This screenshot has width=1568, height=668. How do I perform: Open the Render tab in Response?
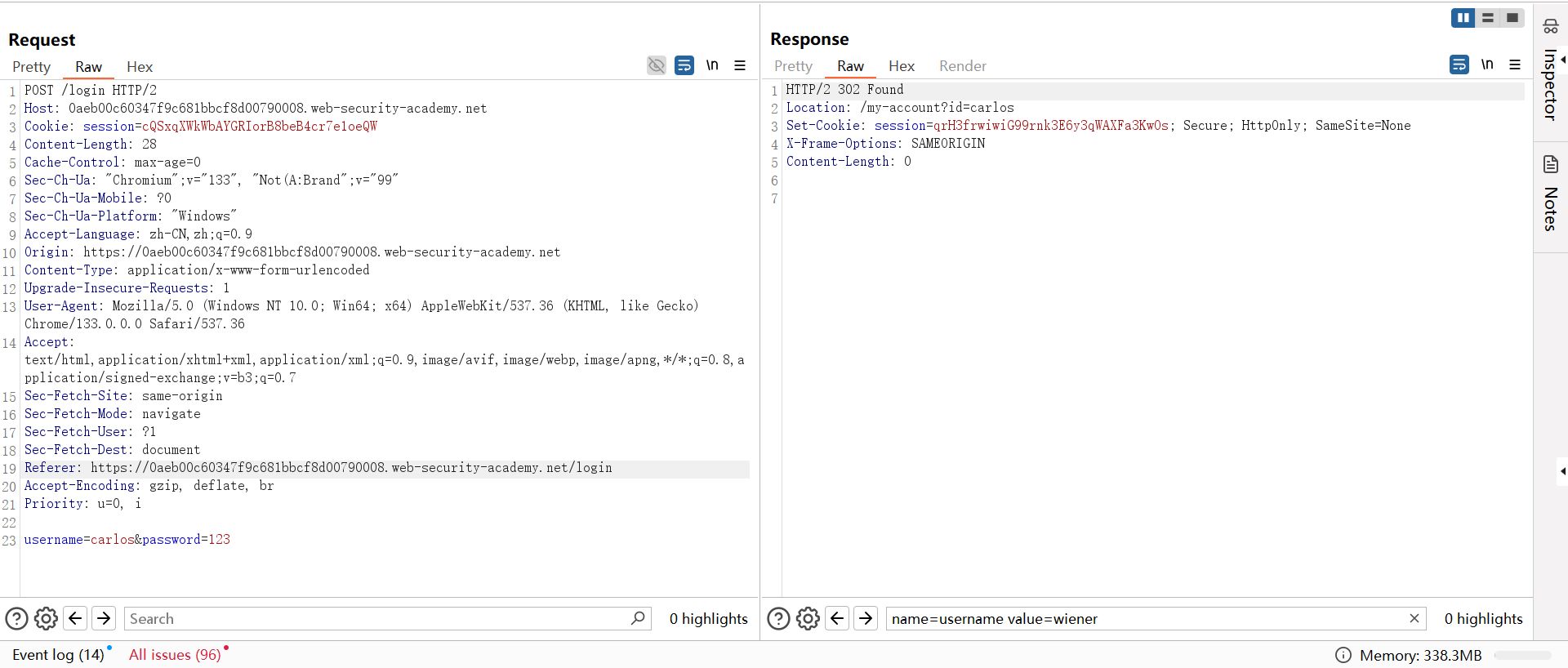tap(962, 66)
